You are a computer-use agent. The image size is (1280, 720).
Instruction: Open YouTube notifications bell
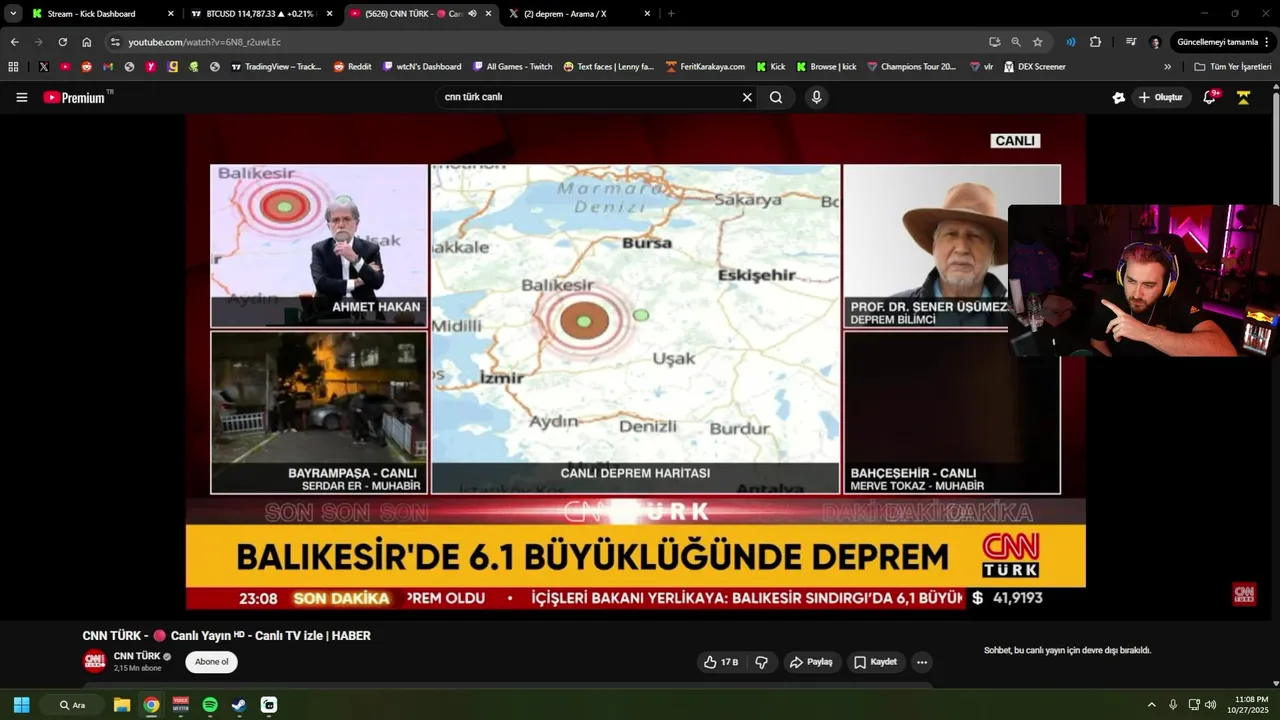coord(1210,97)
